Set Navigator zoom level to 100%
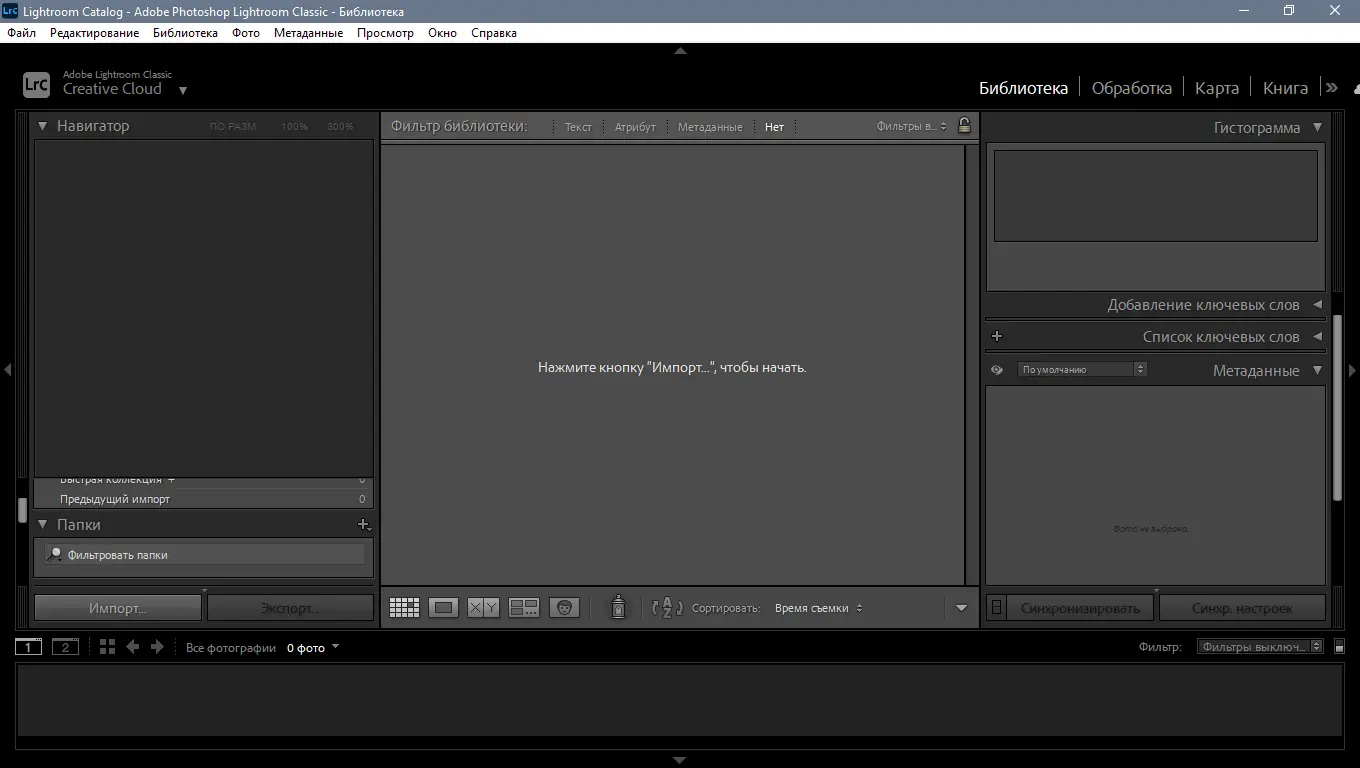1360x768 pixels. coord(294,127)
